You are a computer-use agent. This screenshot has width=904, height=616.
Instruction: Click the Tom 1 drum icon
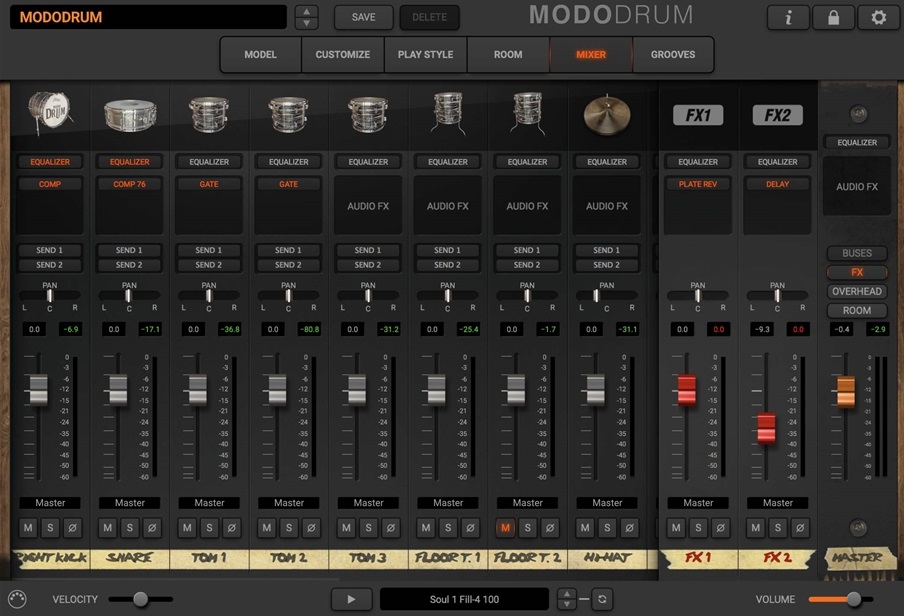(209, 114)
